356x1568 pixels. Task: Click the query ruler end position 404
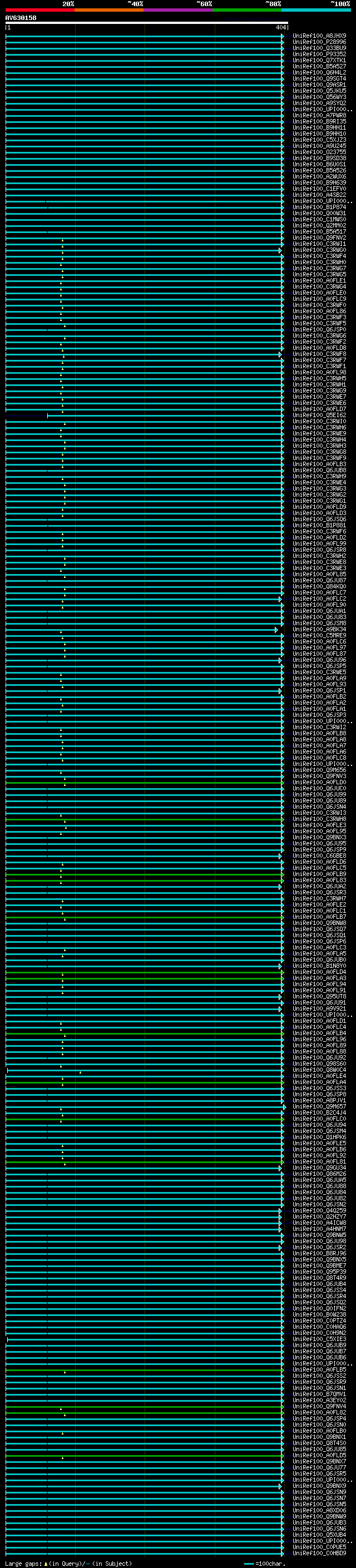[280, 27]
